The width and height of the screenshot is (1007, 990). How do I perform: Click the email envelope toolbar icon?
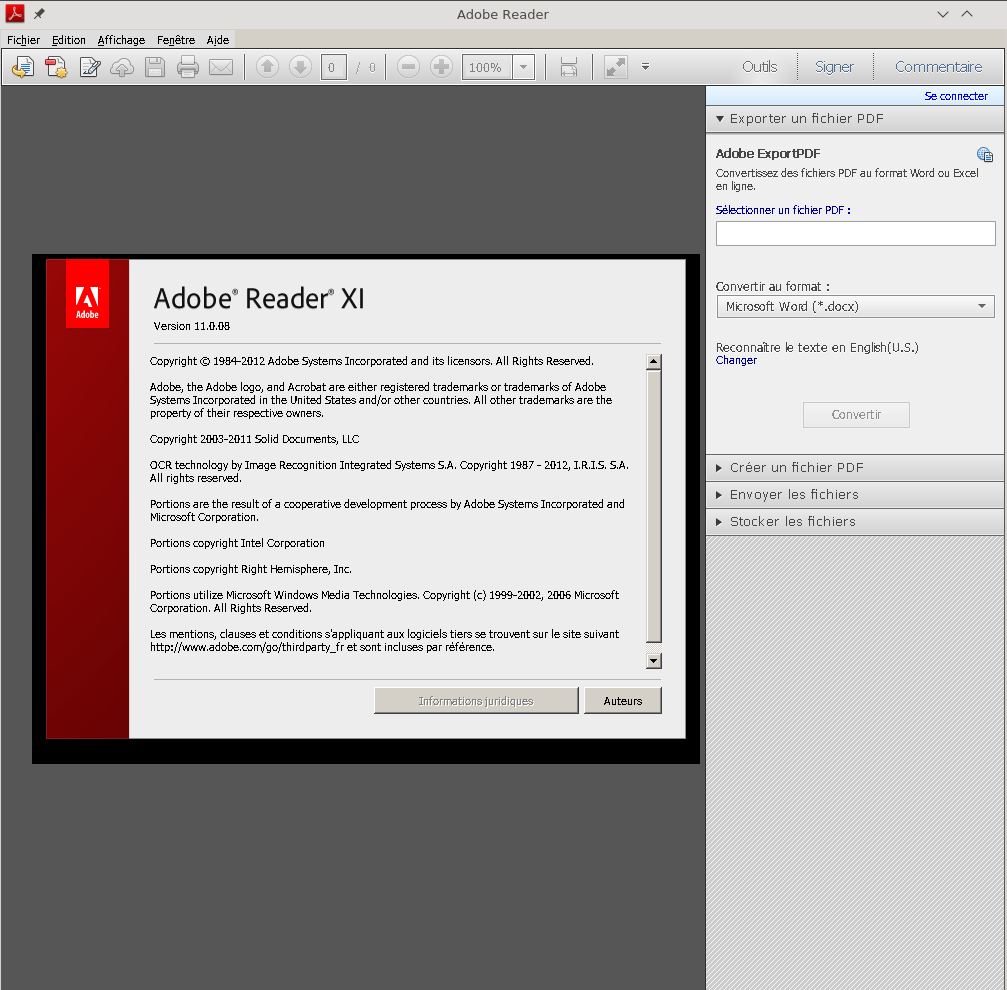(x=221, y=67)
